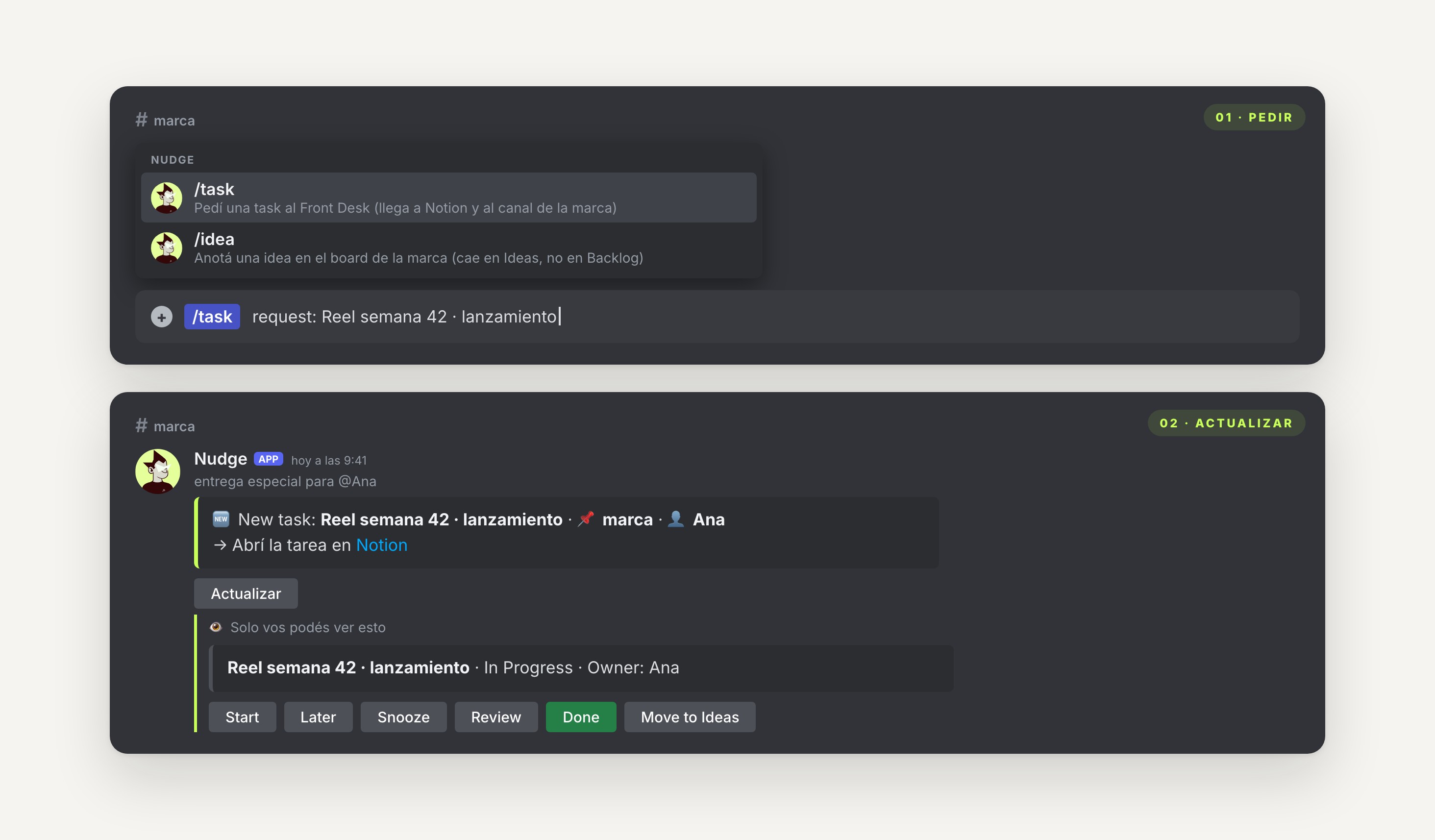
Task: Open the Notion link
Action: (381, 545)
